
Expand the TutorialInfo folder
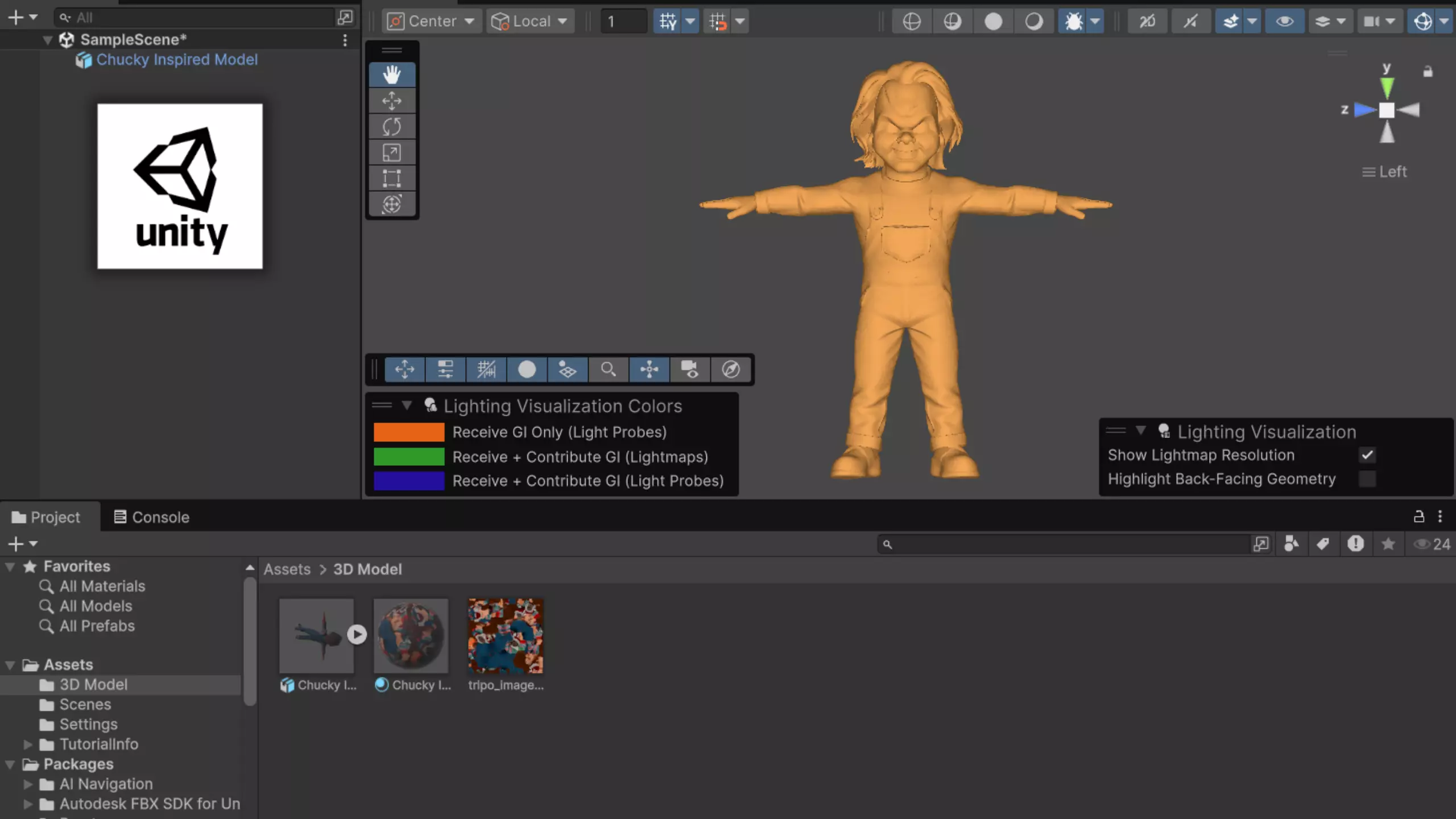(27, 744)
